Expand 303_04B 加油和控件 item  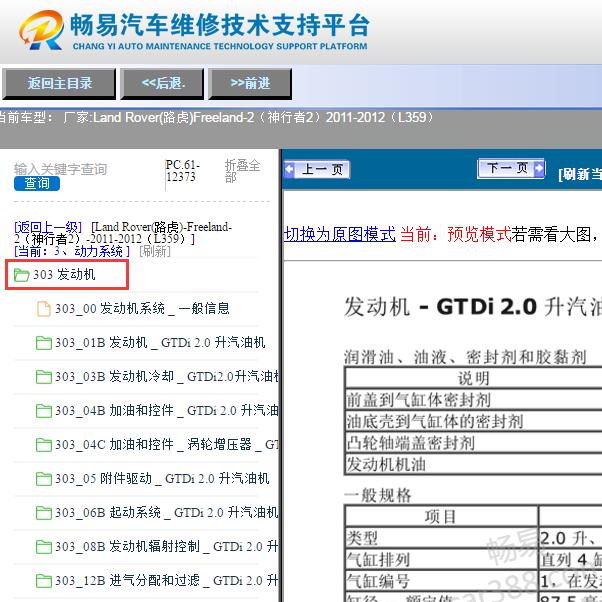[167, 411]
